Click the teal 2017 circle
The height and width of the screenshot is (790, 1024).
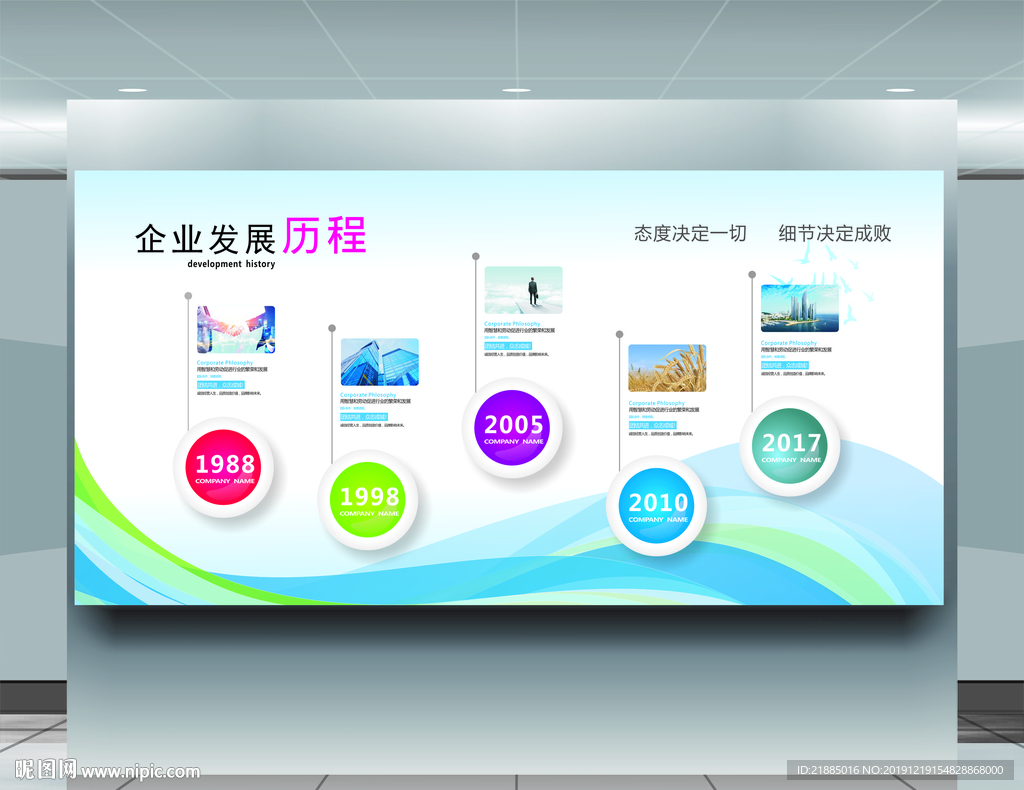click(x=790, y=446)
